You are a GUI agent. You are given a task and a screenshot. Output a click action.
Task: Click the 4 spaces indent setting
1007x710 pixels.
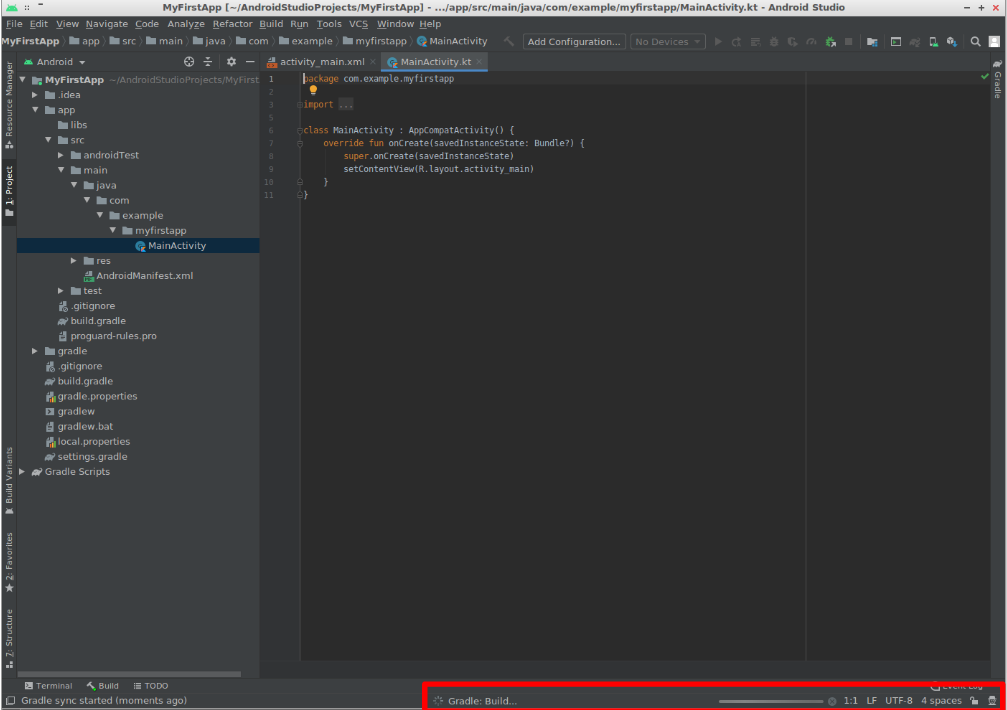point(941,701)
